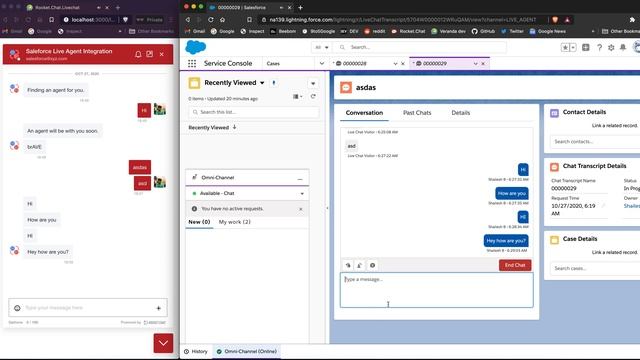Click the transfer chat icon below conversation
Screen dimensions: 640x360
coord(360,265)
